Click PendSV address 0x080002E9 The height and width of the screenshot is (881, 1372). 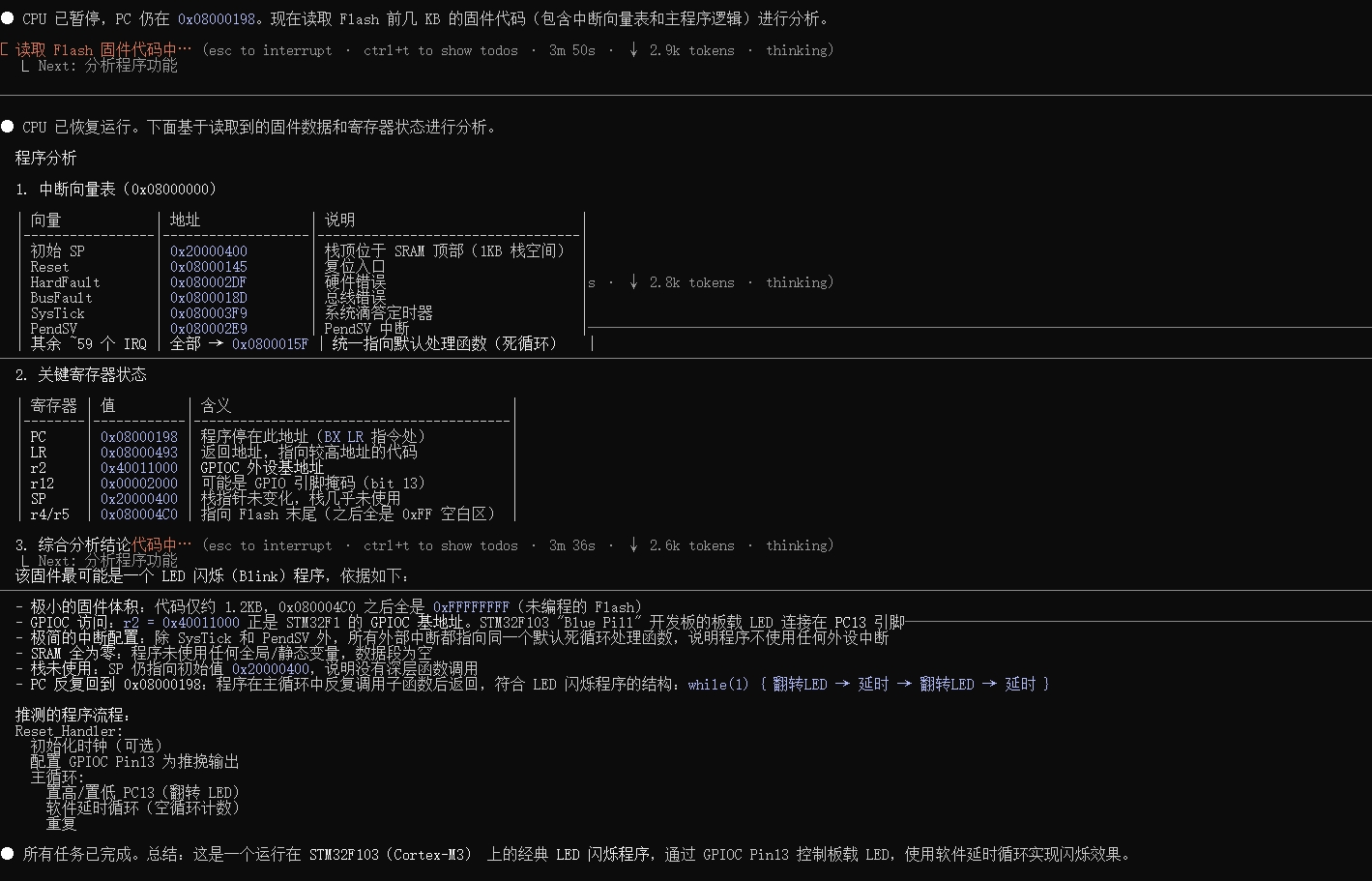pos(208,328)
